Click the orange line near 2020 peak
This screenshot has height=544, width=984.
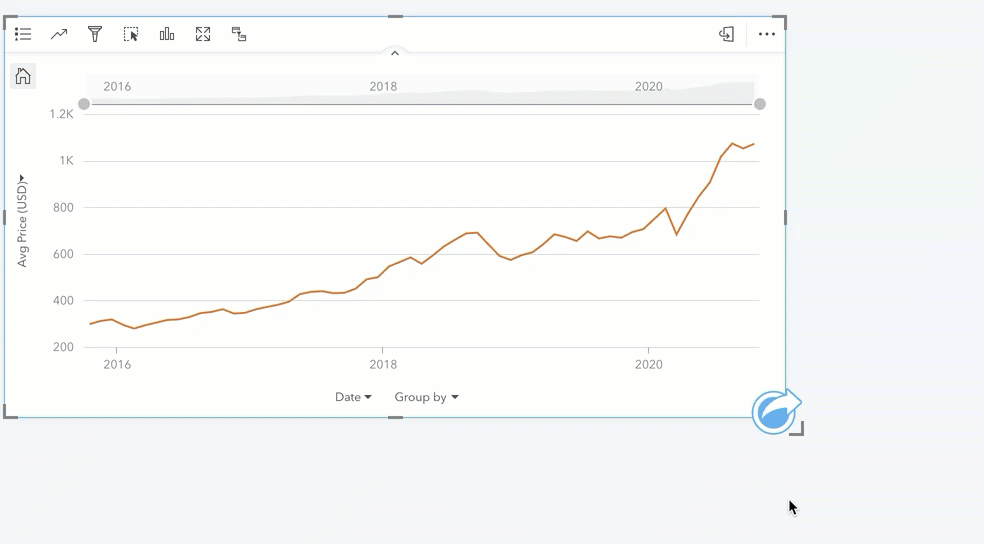point(733,144)
